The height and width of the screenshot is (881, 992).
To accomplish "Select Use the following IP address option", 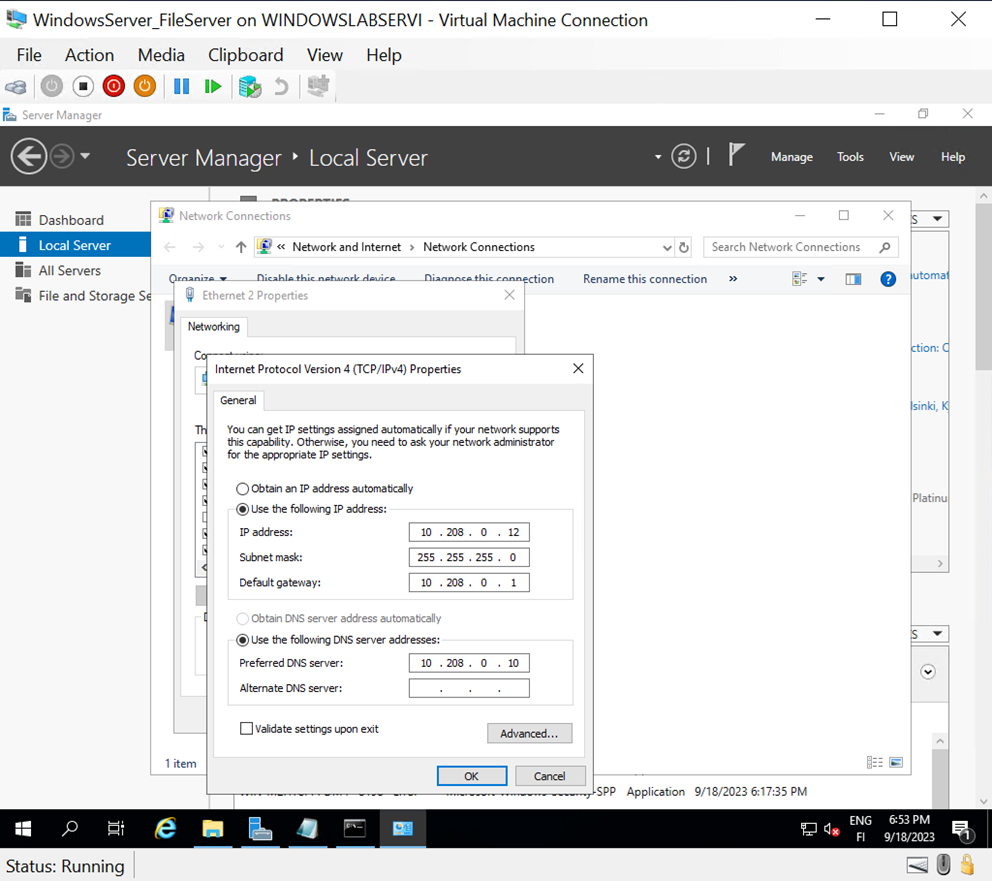I will (242, 509).
